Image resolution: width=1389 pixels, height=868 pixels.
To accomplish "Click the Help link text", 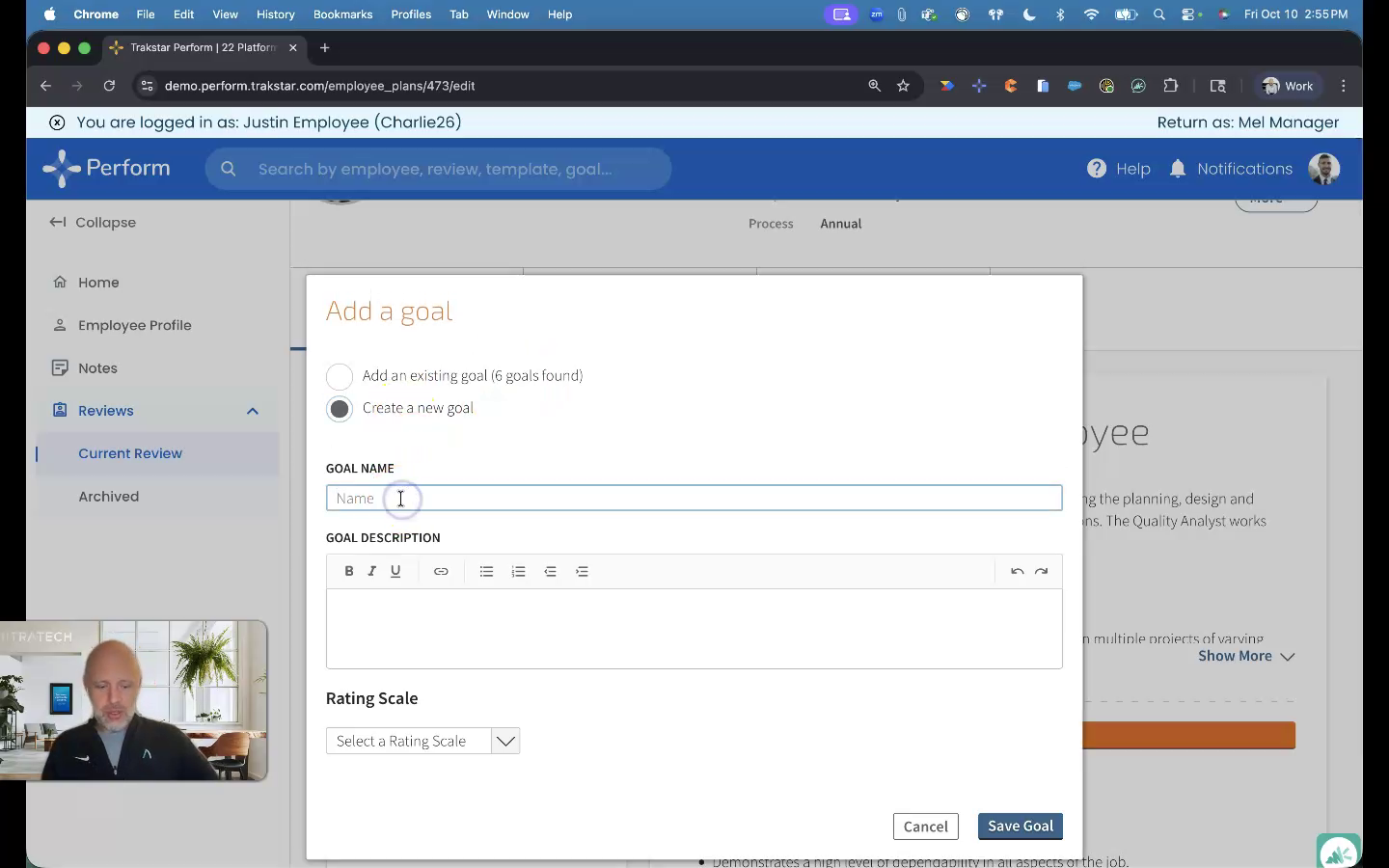I will (x=1133, y=169).
